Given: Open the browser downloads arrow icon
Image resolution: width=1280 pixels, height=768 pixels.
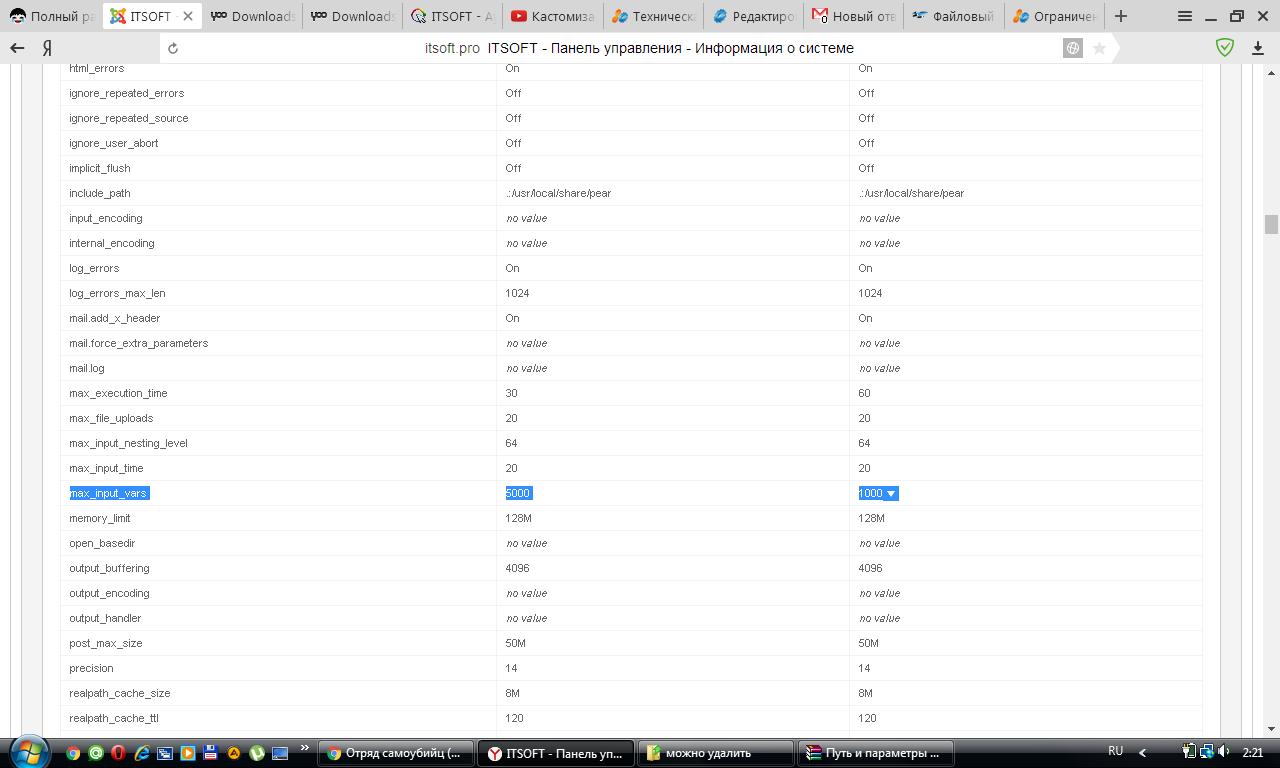Looking at the screenshot, I should coord(1258,48).
